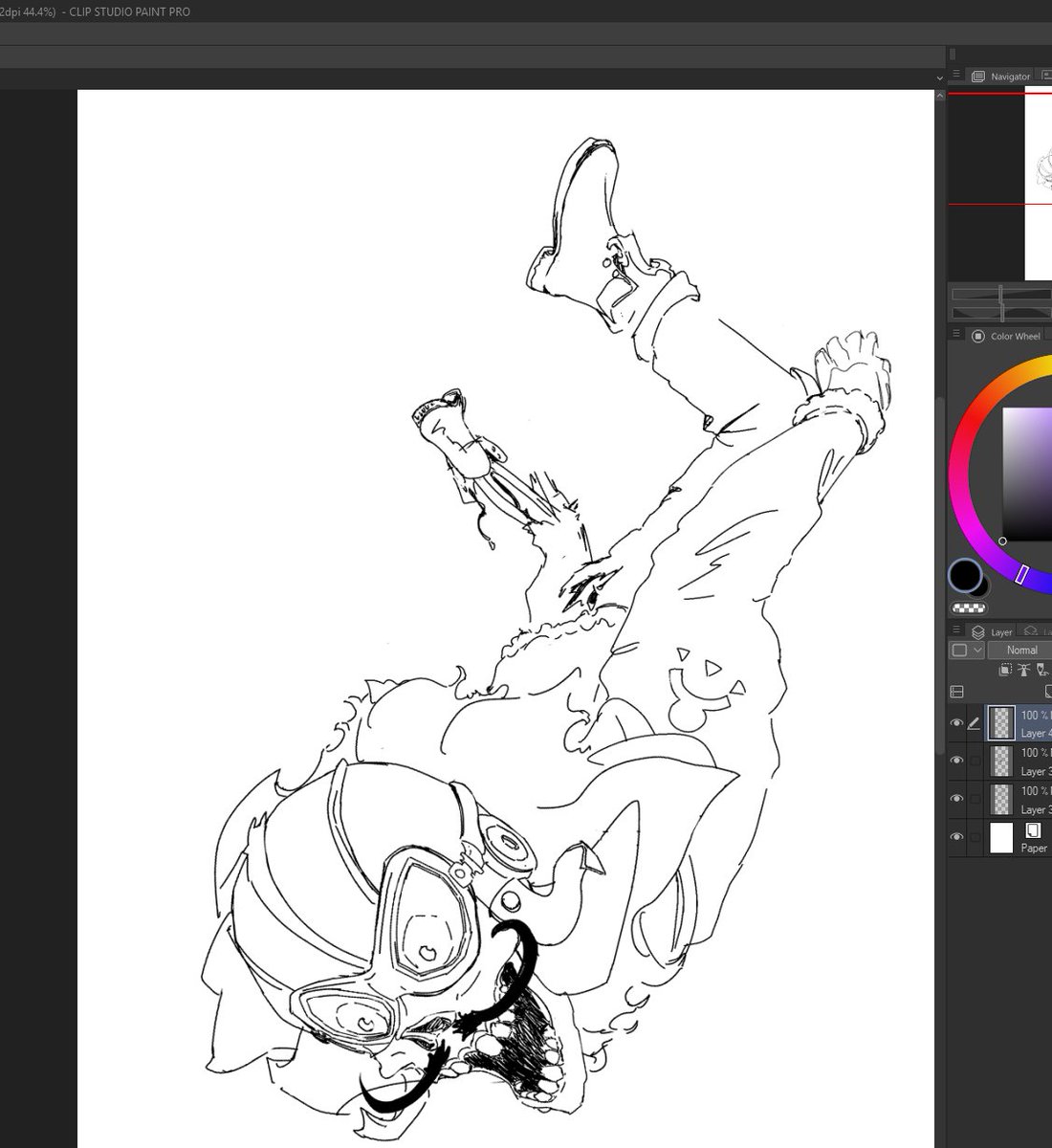The height and width of the screenshot is (1148, 1052).
Task: Set as Reference Layer lighthouse icon
Action: coord(1024,672)
